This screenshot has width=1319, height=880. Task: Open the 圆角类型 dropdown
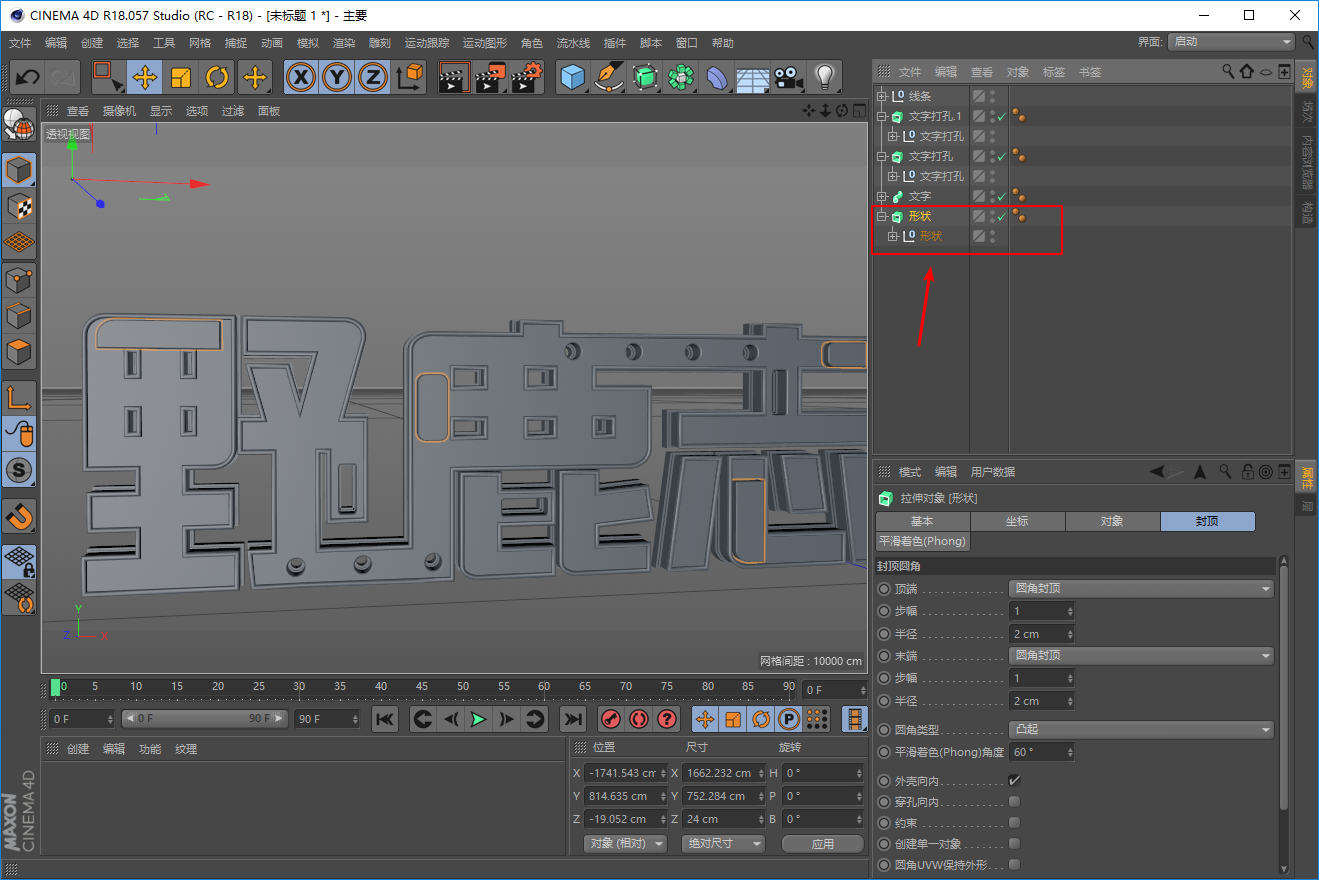point(1141,730)
